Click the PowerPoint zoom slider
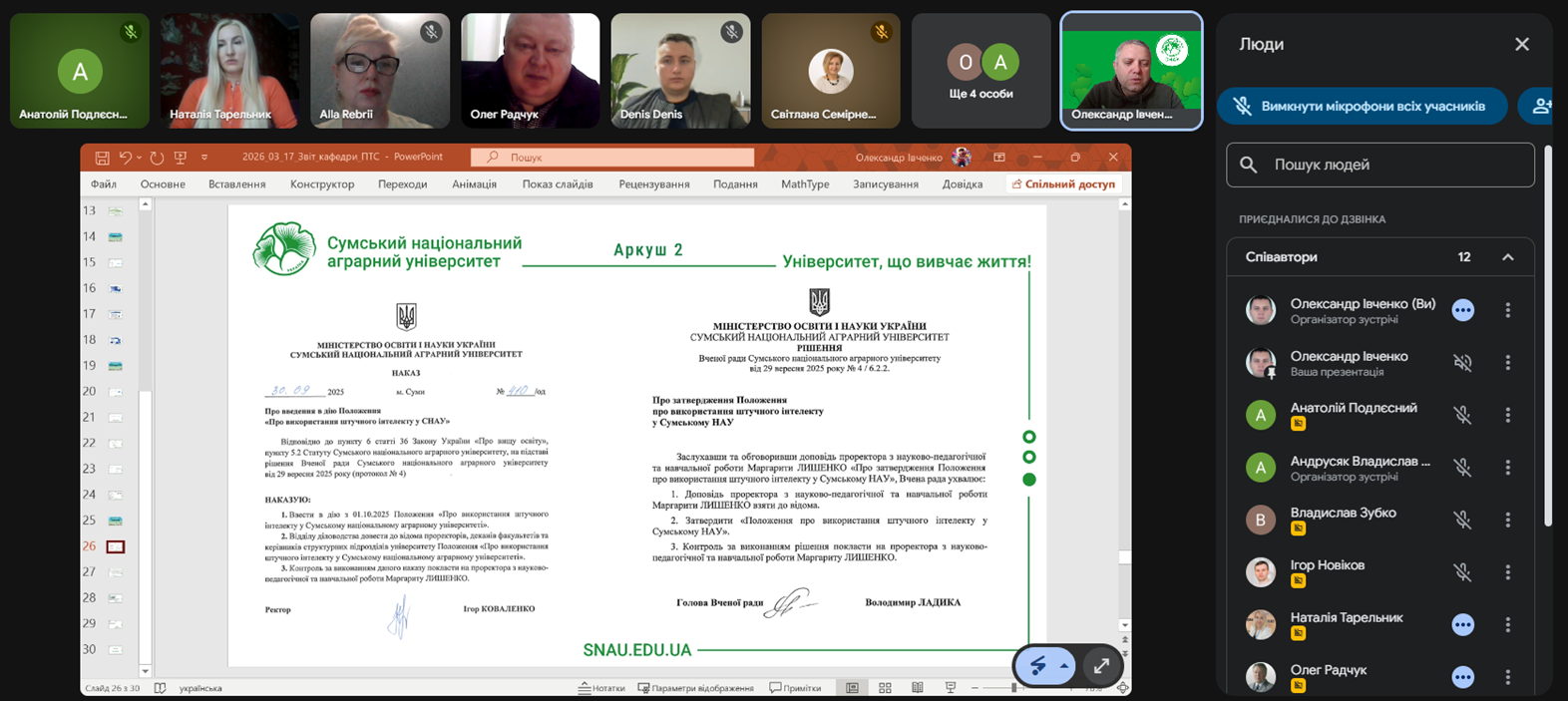Viewport: 1568px width, 701px height. (1013, 688)
